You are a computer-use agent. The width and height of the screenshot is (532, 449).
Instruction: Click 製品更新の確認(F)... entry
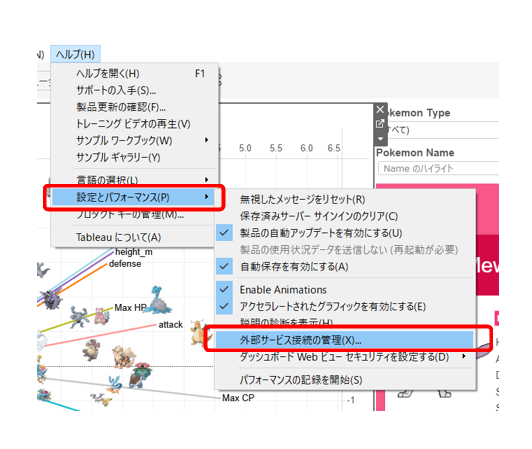134,107
